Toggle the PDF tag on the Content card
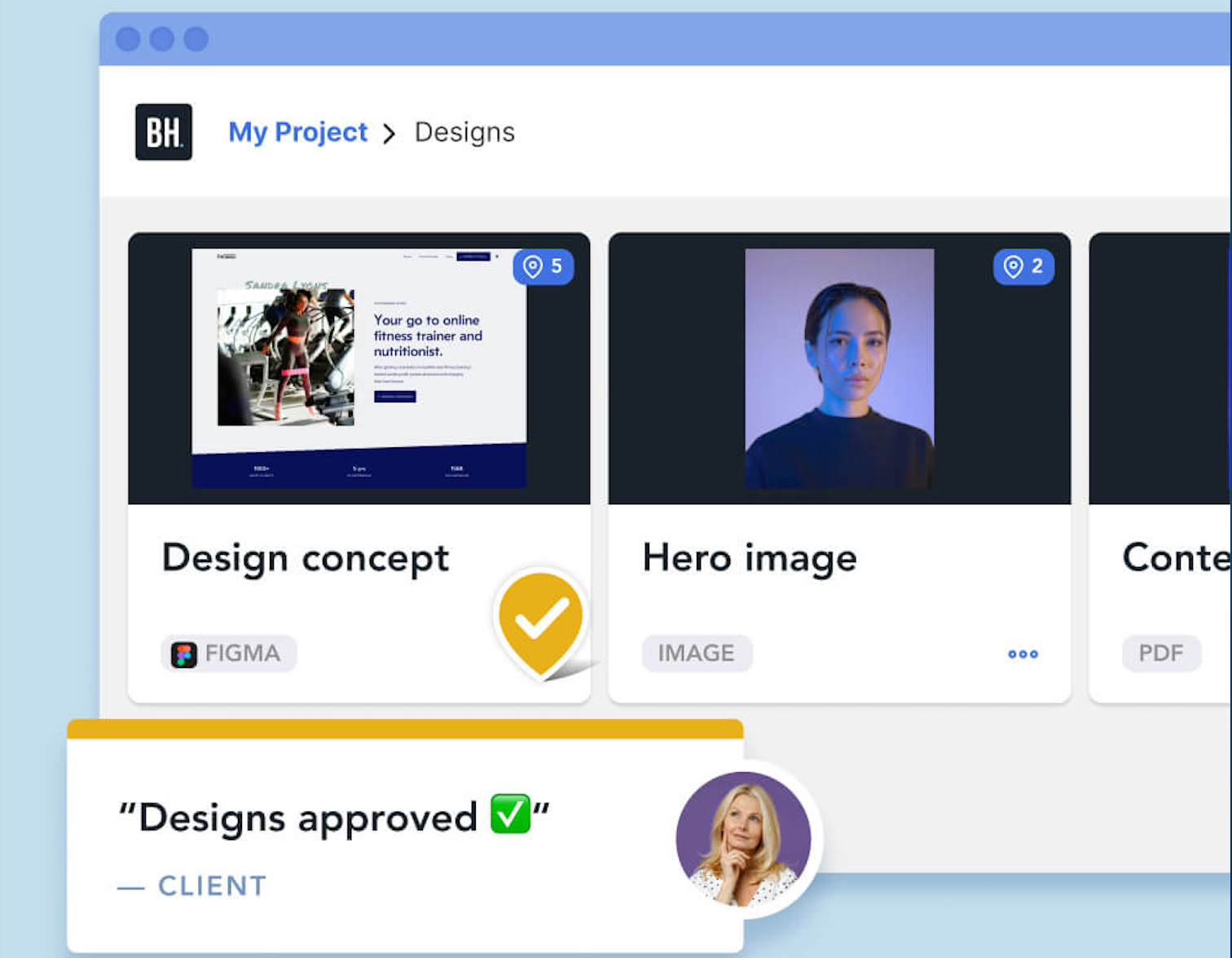The width and height of the screenshot is (1232, 958). pos(1162,653)
